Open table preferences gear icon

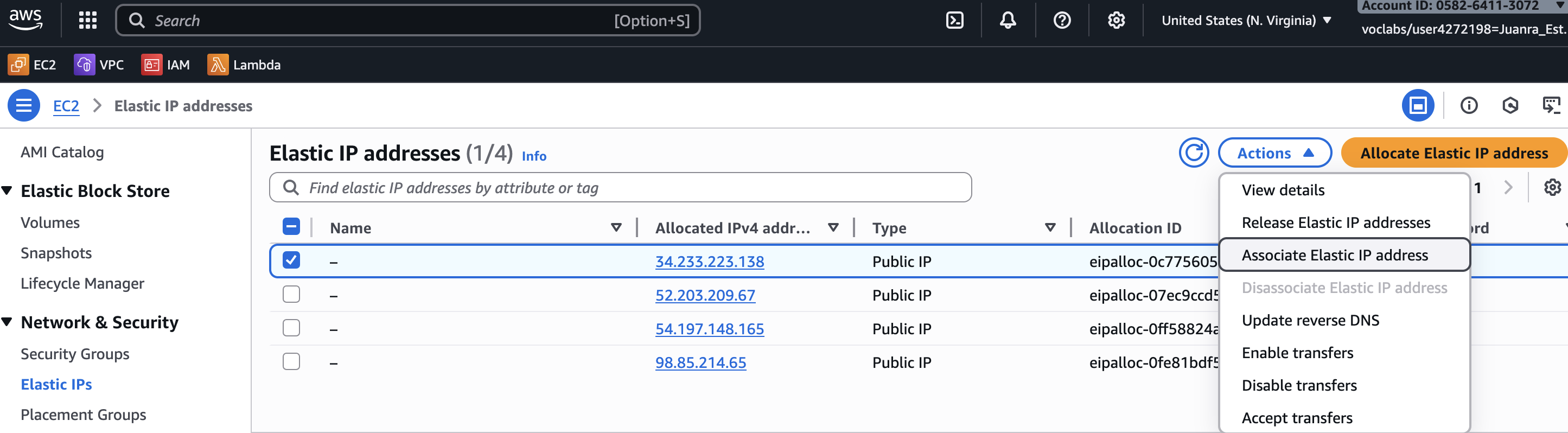tap(1552, 188)
